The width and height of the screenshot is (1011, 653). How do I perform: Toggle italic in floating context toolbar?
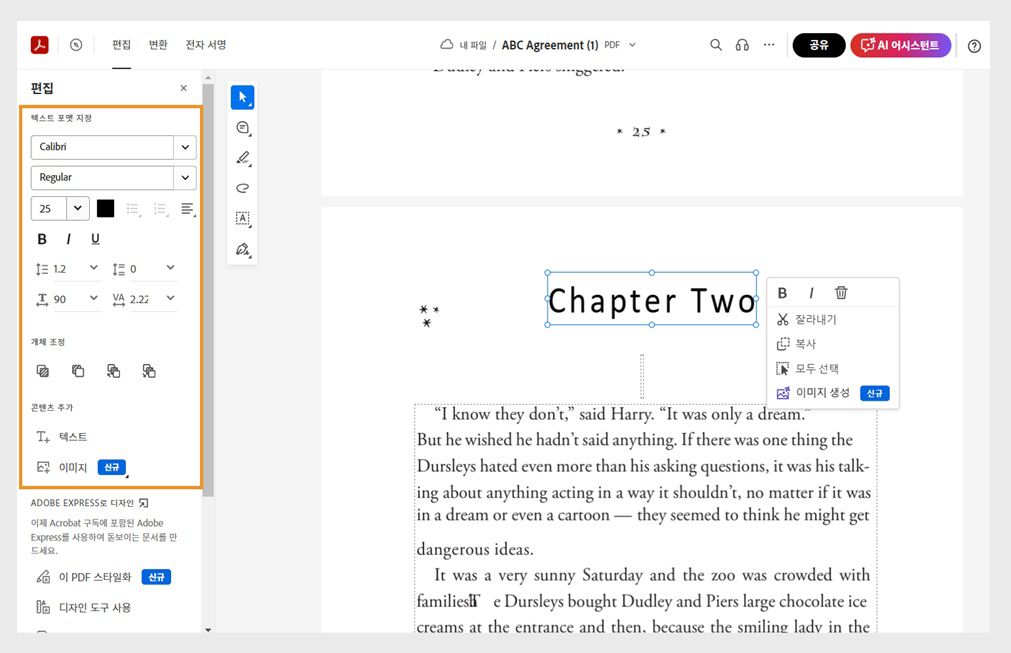click(x=811, y=293)
